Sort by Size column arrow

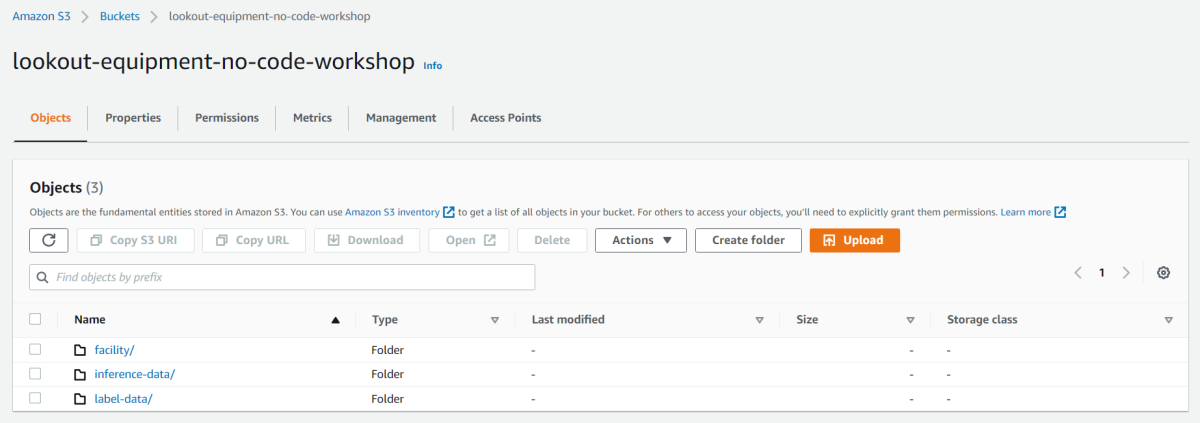[x=911, y=320]
